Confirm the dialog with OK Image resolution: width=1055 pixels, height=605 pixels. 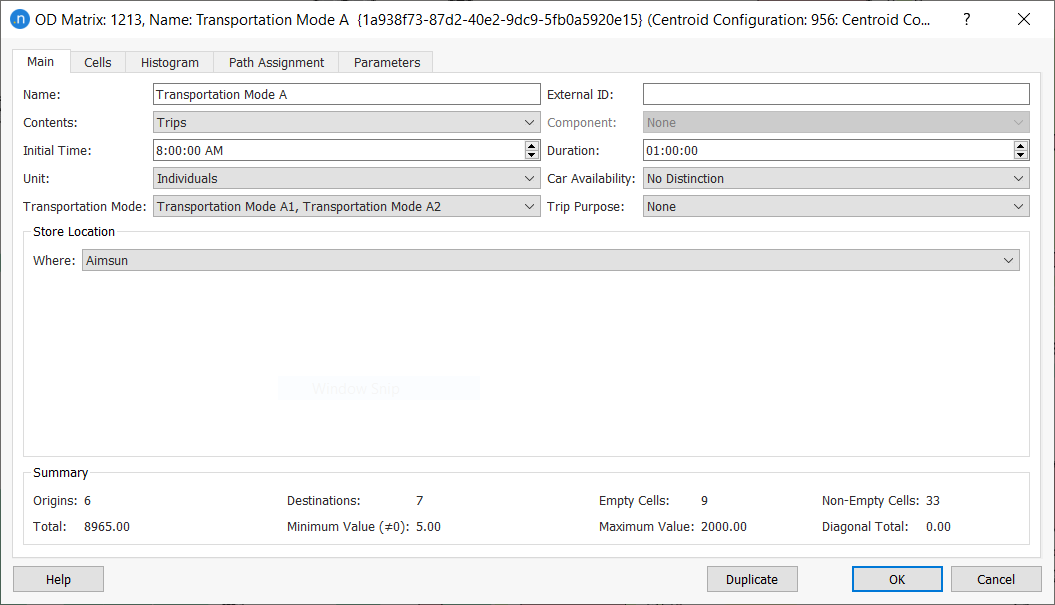[x=896, y=579]
